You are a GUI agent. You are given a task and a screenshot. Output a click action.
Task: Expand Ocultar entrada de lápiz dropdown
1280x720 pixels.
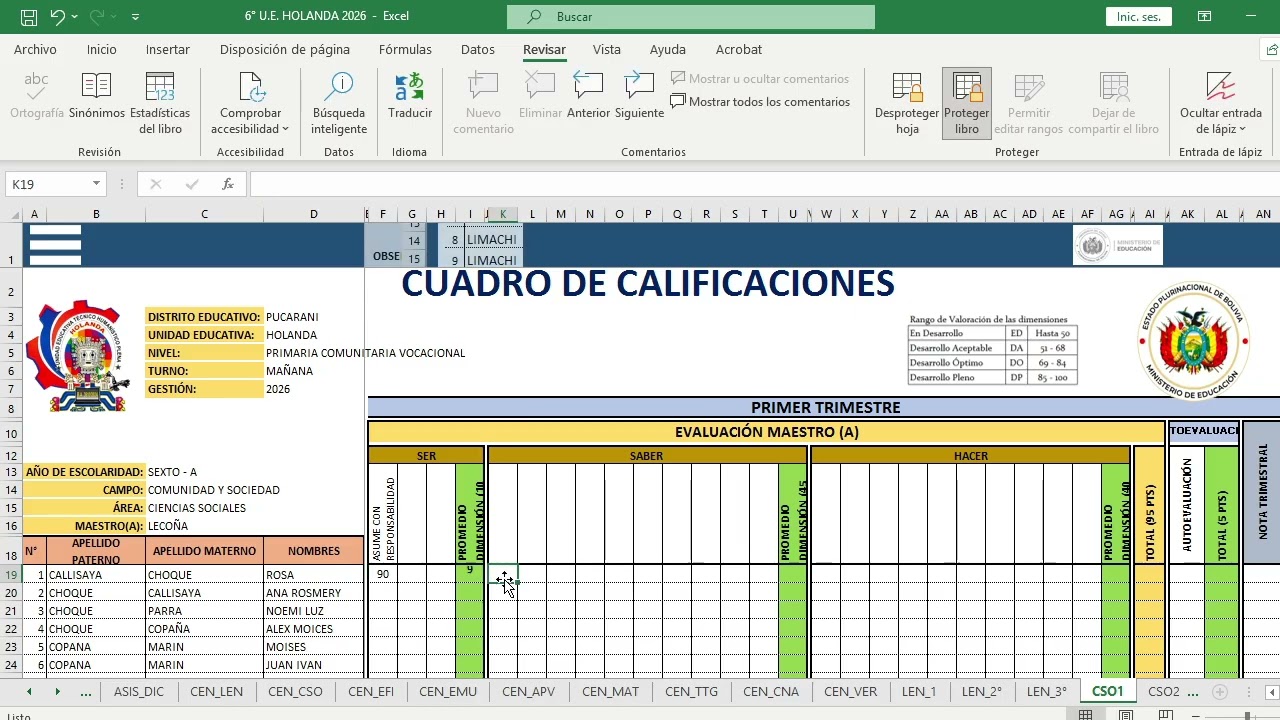coord(1243,129)
